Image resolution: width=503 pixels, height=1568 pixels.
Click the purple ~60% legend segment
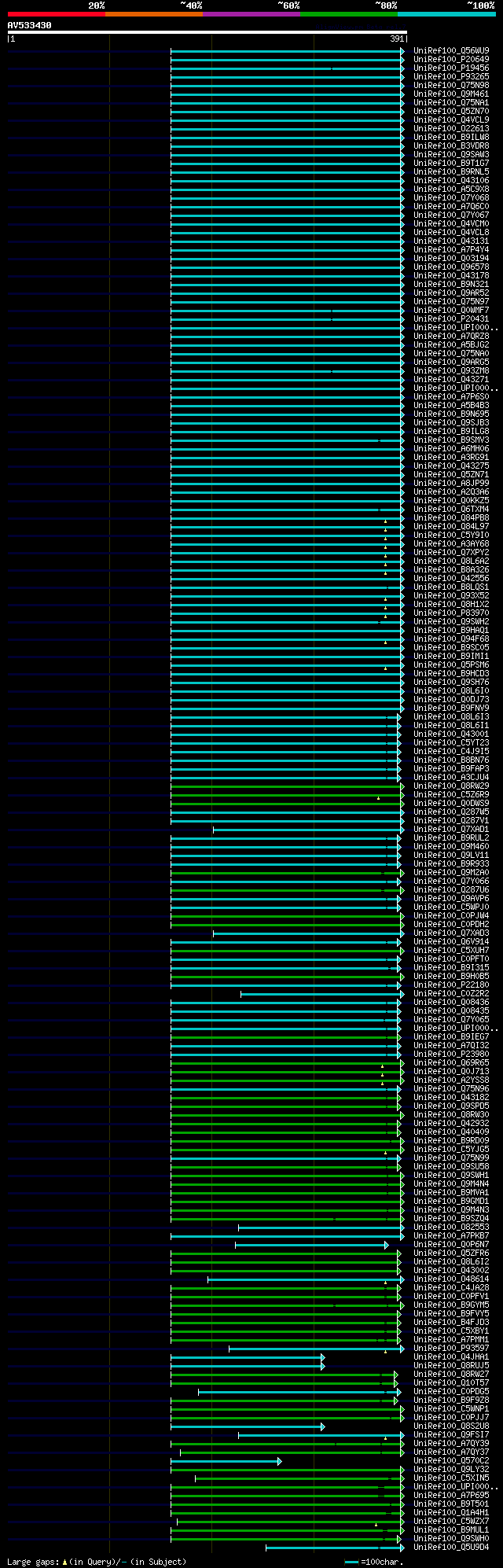click(x=251, y=14)
